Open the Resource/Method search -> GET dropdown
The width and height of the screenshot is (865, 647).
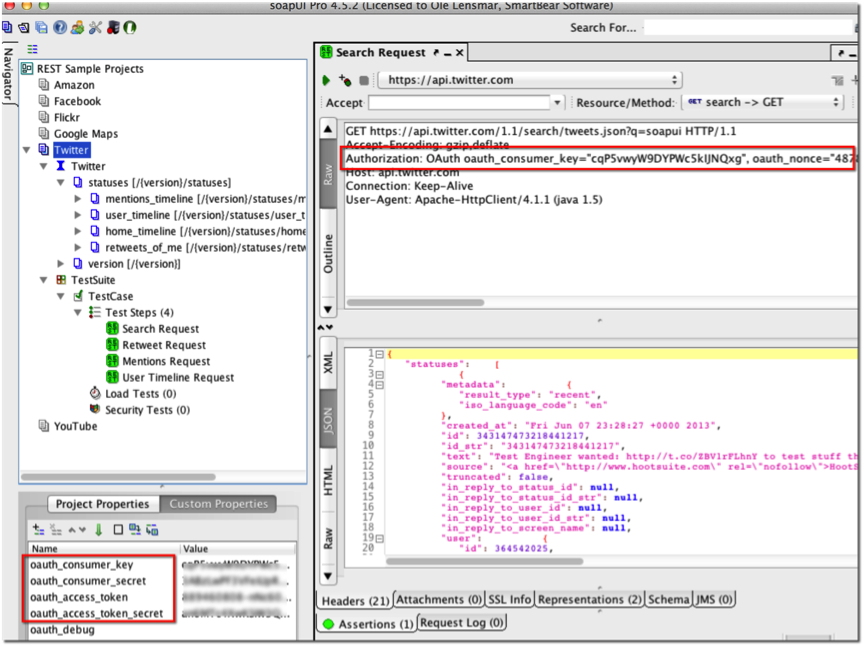point(762,103)
